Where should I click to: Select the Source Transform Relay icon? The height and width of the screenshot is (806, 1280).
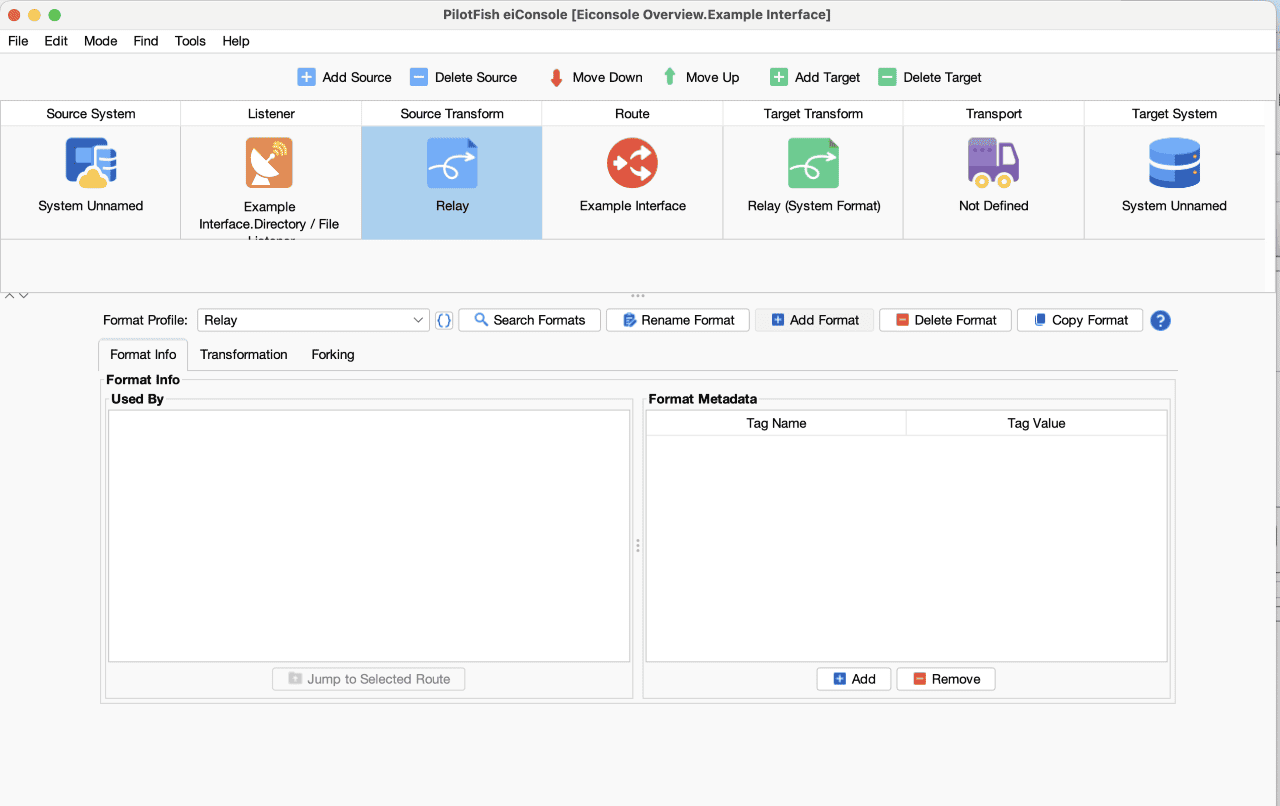click(x=452, y=163)
